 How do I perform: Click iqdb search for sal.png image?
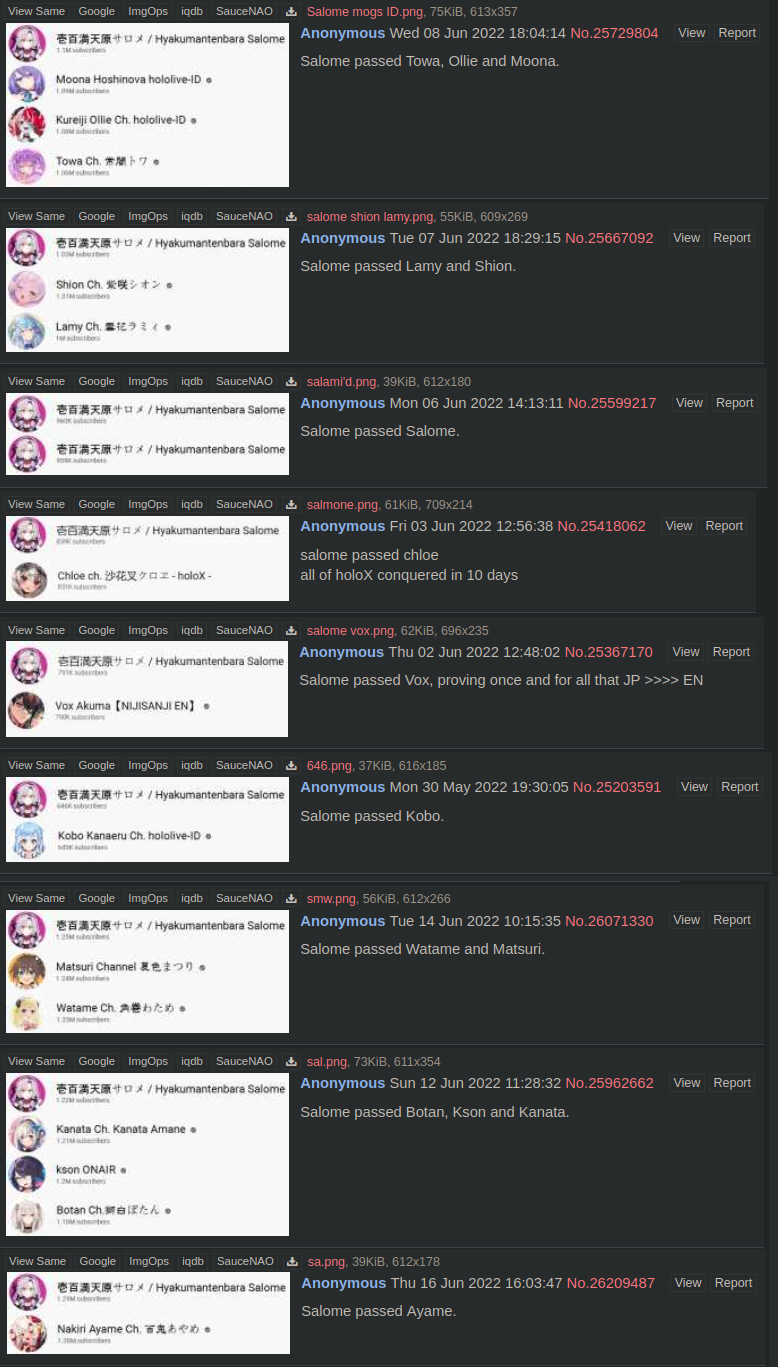click(x=192, y=1062)
